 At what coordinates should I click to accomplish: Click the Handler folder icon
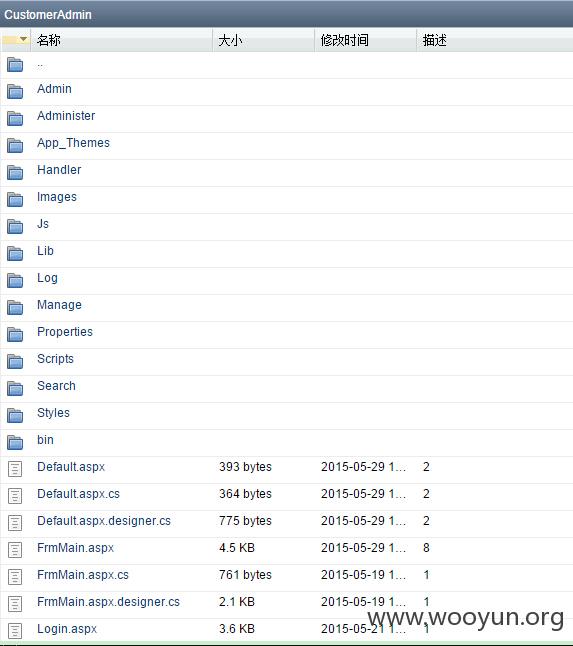click(15, 173)
